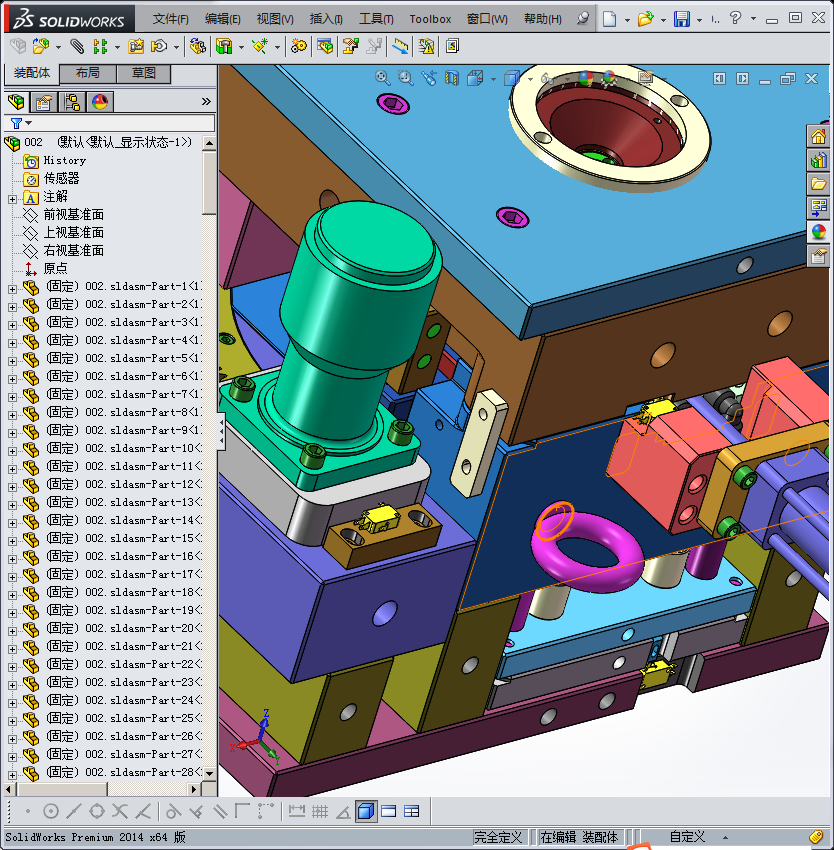Click the Bill of Materials icon
The image size is (834, 850).
pyautogui.click(x=325, y=47)
